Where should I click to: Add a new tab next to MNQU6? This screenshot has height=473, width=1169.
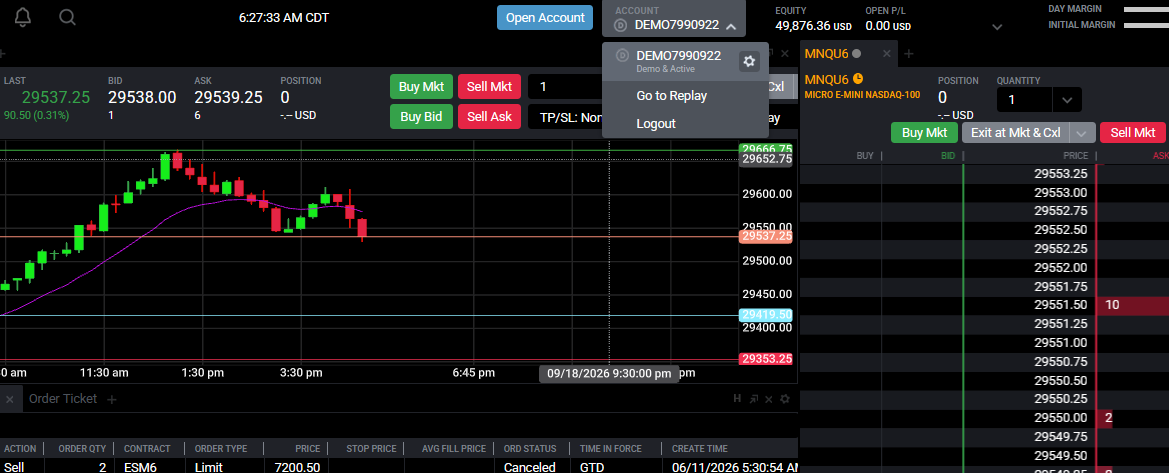[909, 54]
